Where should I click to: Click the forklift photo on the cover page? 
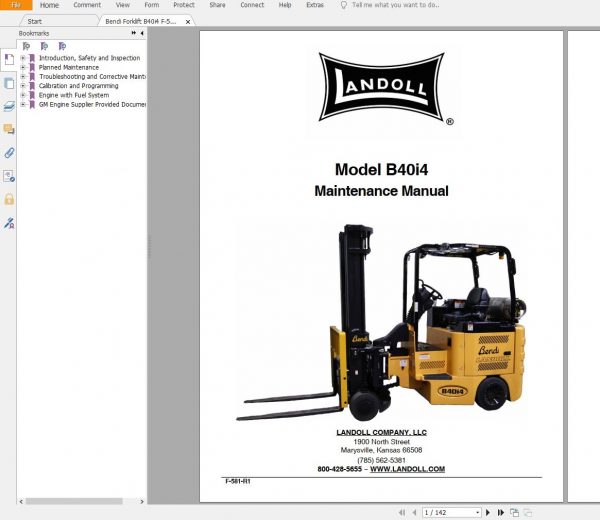[x=382, y=323]
